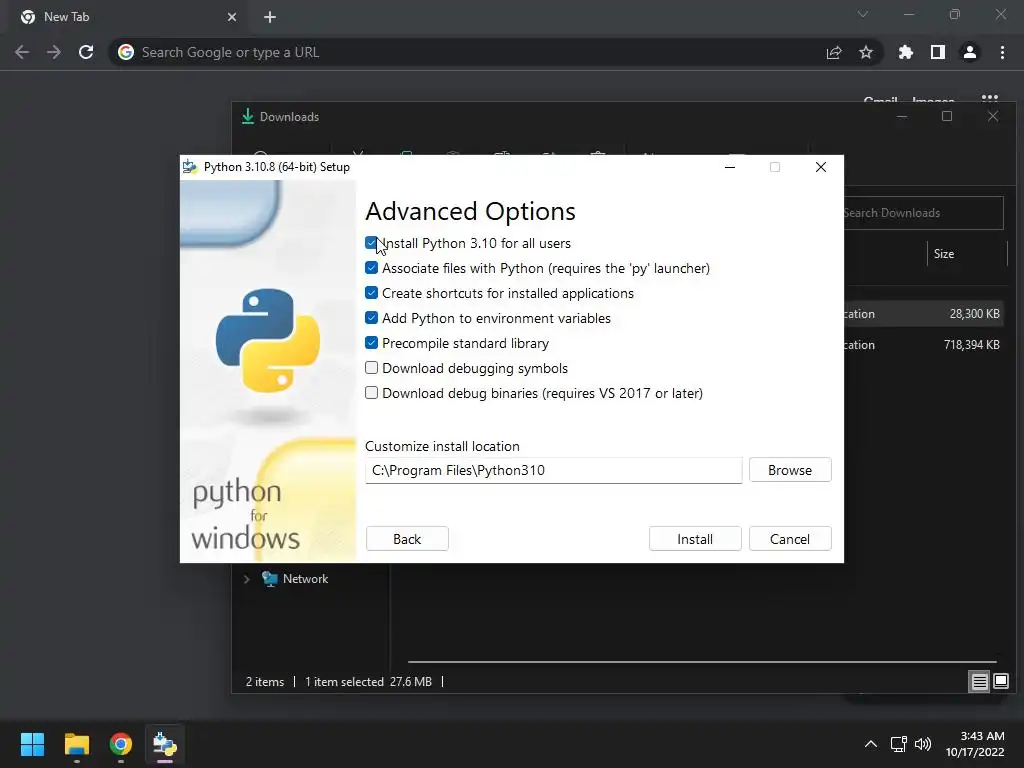This screenshot has height=768, width=1024.
Task: Open volume control in tray
Action: point(923,744)
